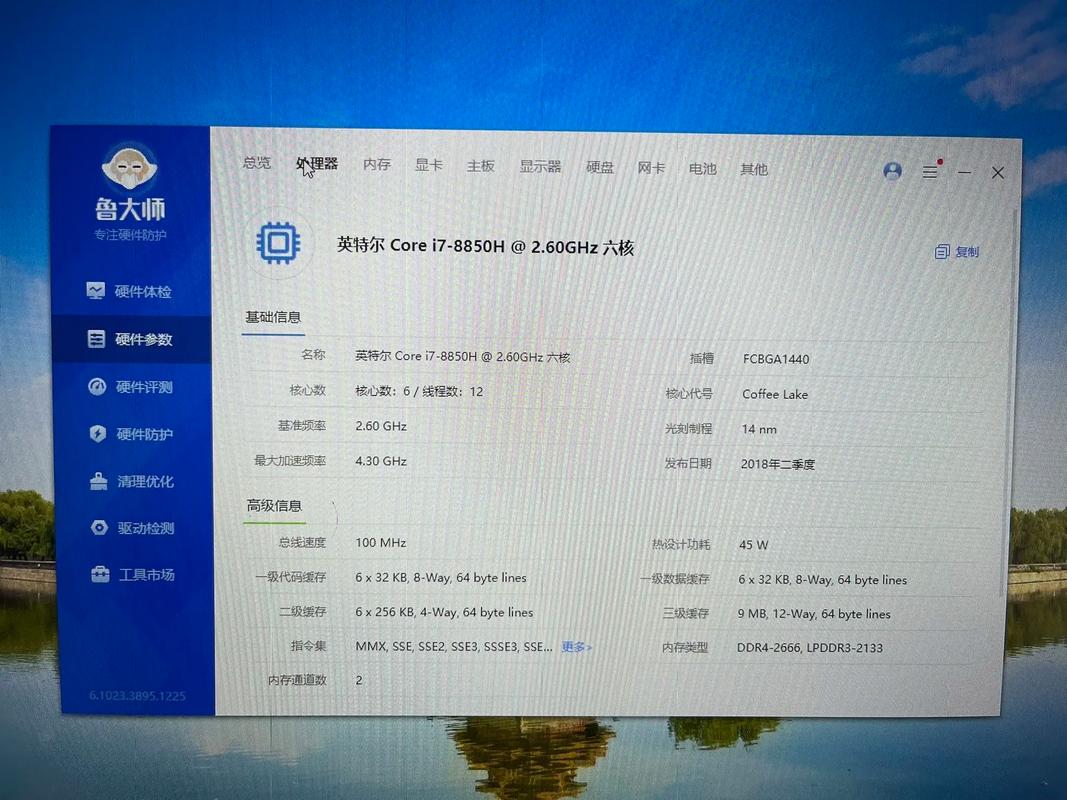Click the user account avatar icon
1067x800 pixels.
click(x=892, y=171)
